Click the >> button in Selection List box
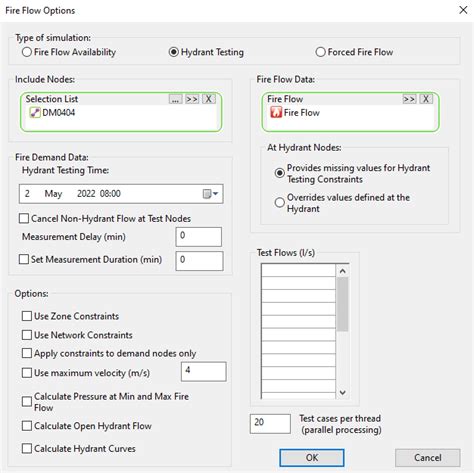The height and width of the screenshot is (473, 474). [192, 99]
